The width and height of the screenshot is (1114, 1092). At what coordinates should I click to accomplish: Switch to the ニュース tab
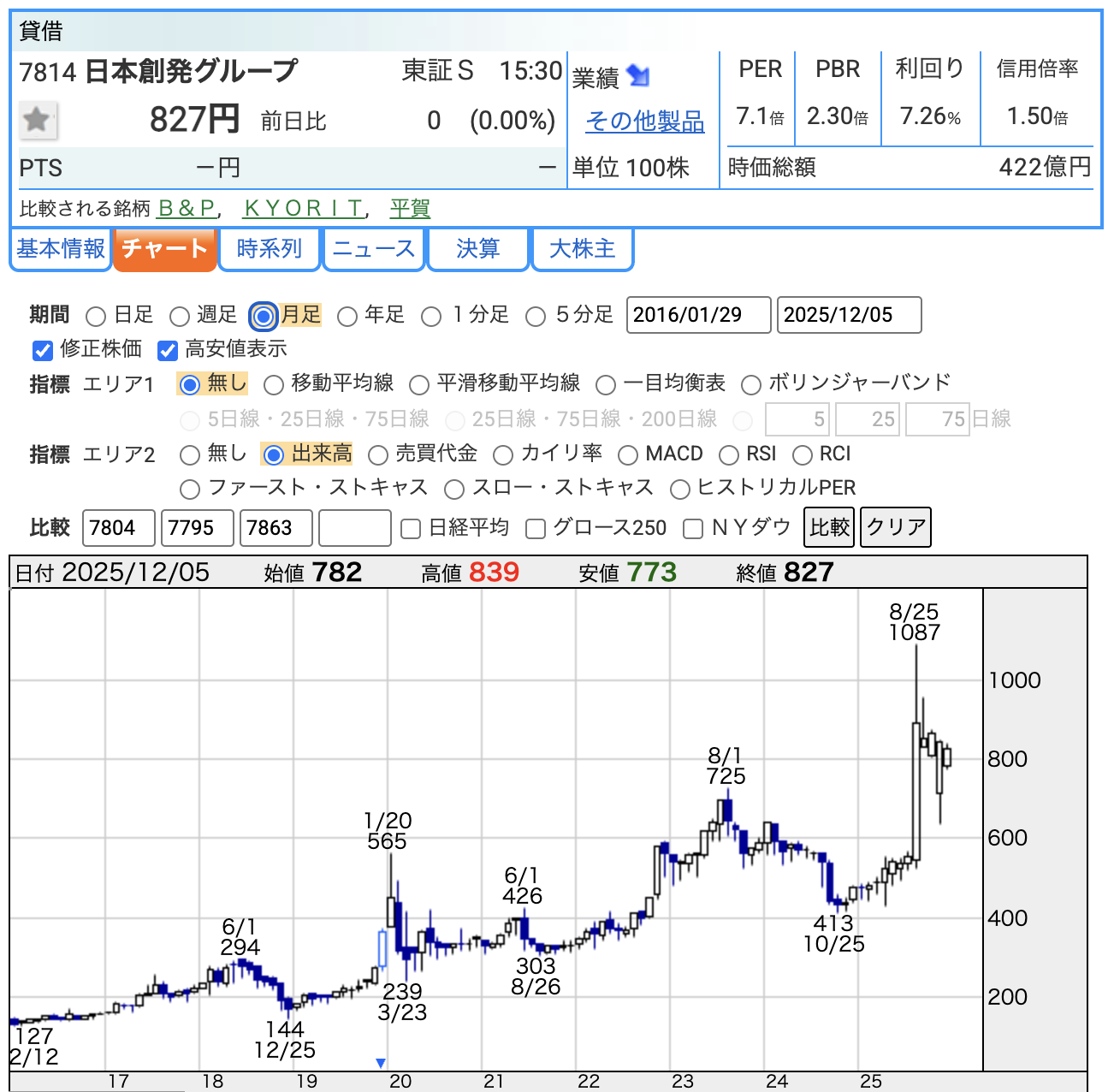[374, 249]
